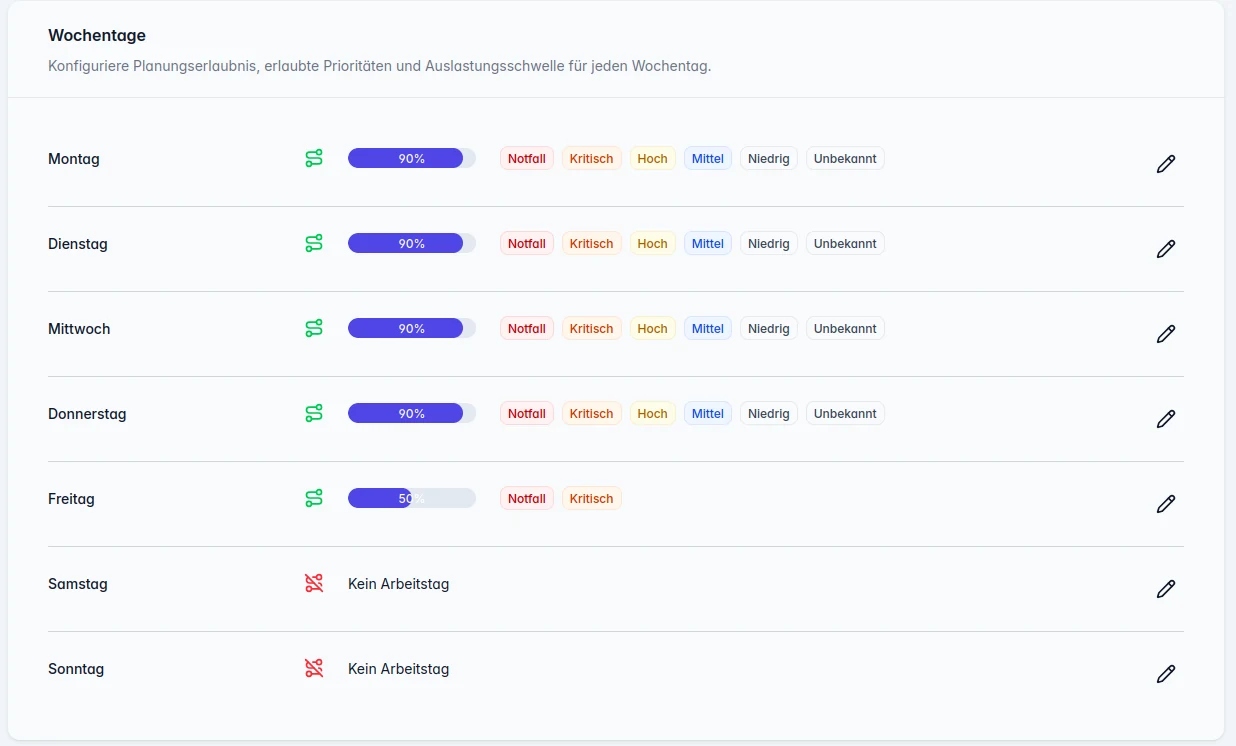1236x746 pixels.
Task: Edit Dienstag settings with pencil icon
Action: (x=1165, y=249)
